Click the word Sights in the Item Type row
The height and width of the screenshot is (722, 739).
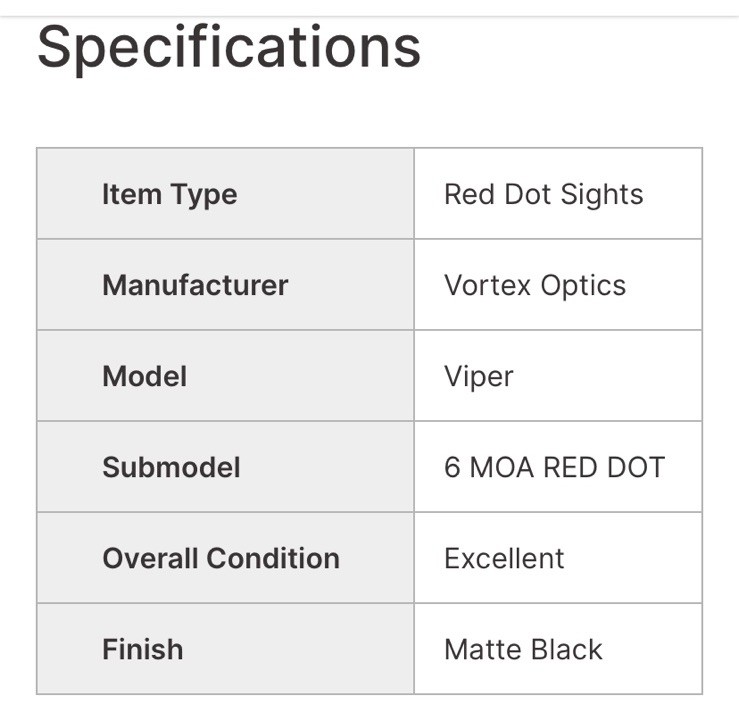click(x=602, y=194)
